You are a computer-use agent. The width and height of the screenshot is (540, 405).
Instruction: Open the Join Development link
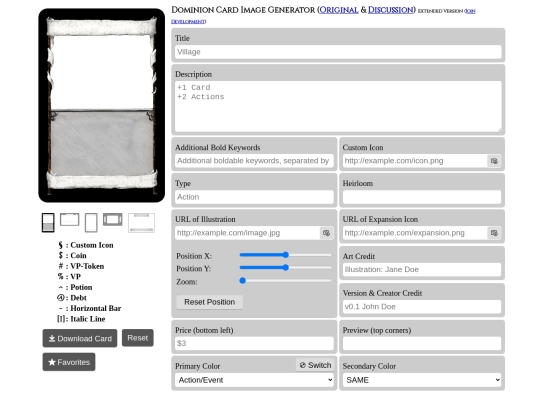[323, 16]
